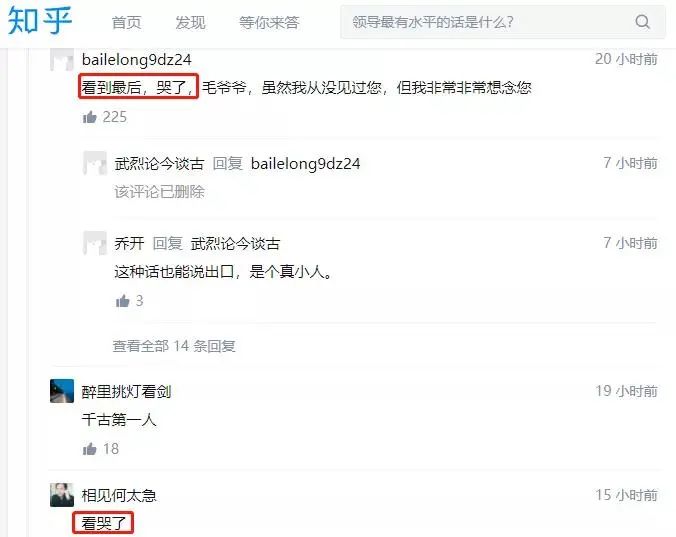Go to 首页 tab
Viewport: 676px width, 537px height.
point(126,22)
